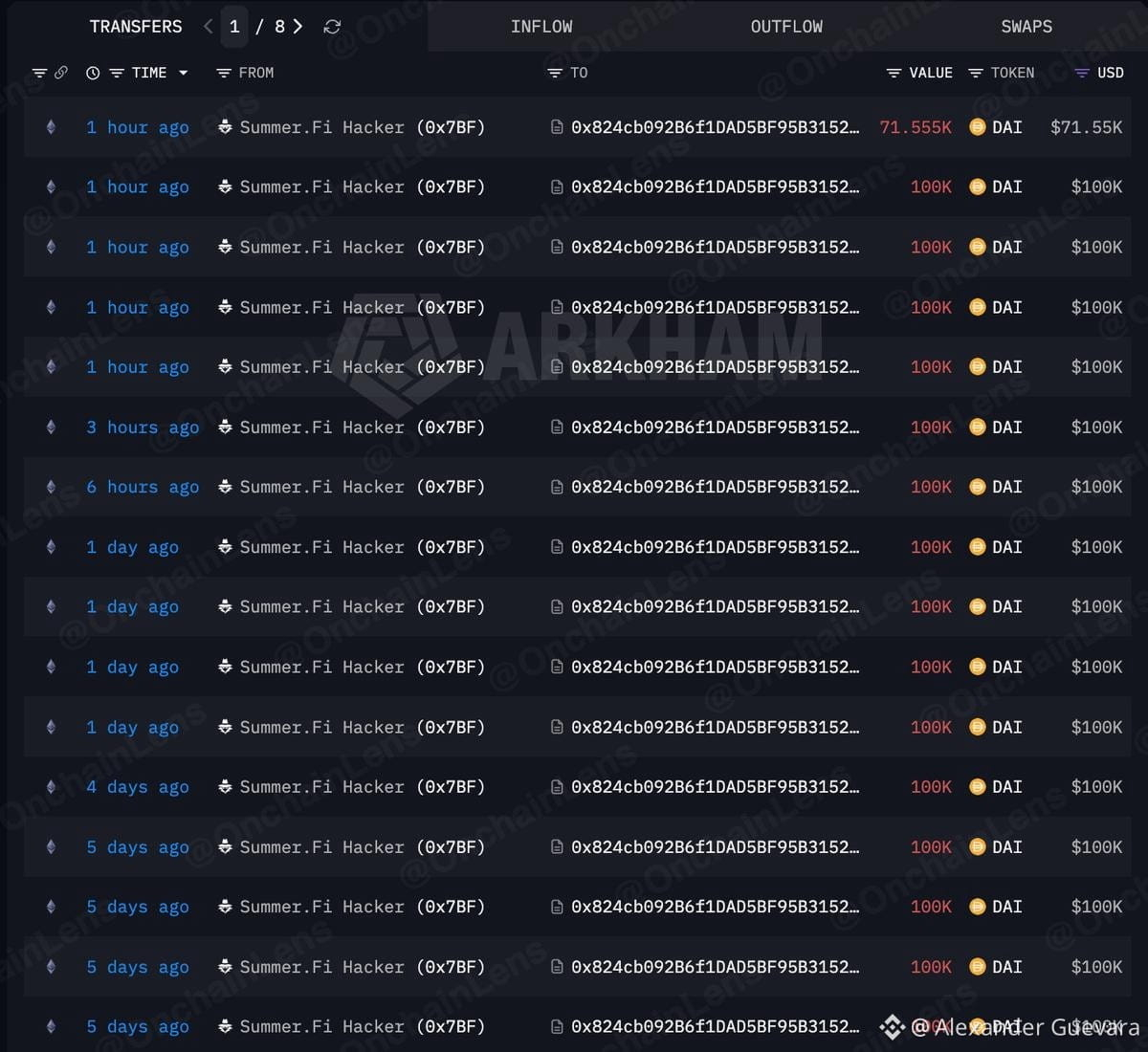Go to next transfers page

[x=298, y=27]
